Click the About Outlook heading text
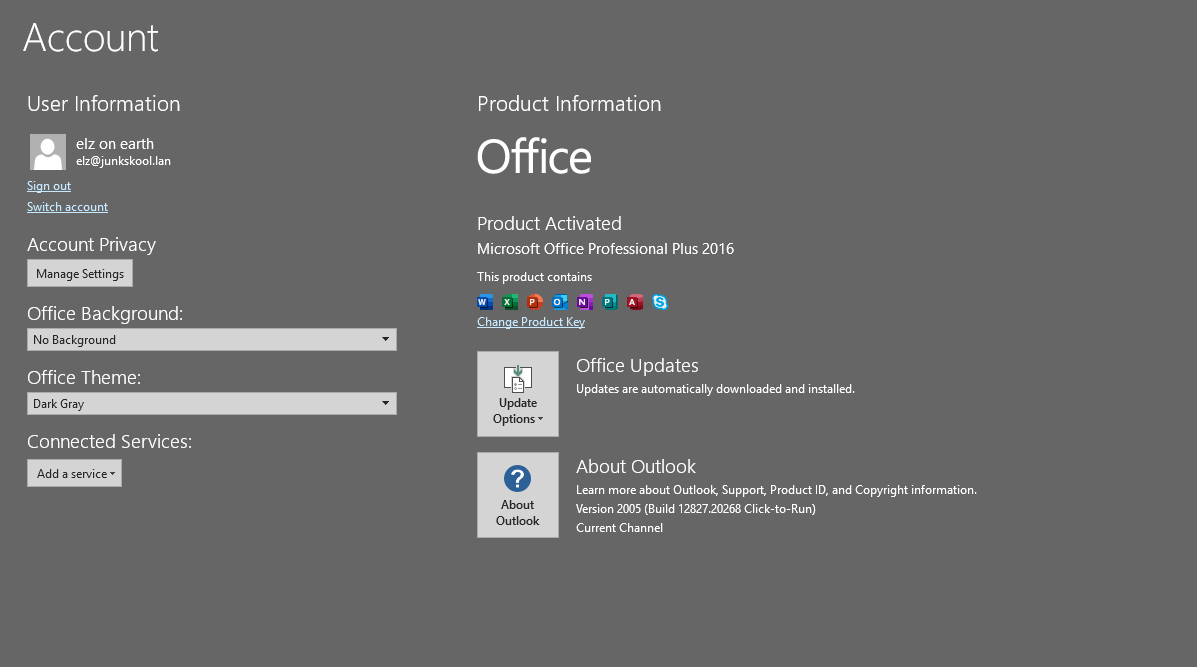The height and width of the screenshot is (667, 1197). coord(635,466)
